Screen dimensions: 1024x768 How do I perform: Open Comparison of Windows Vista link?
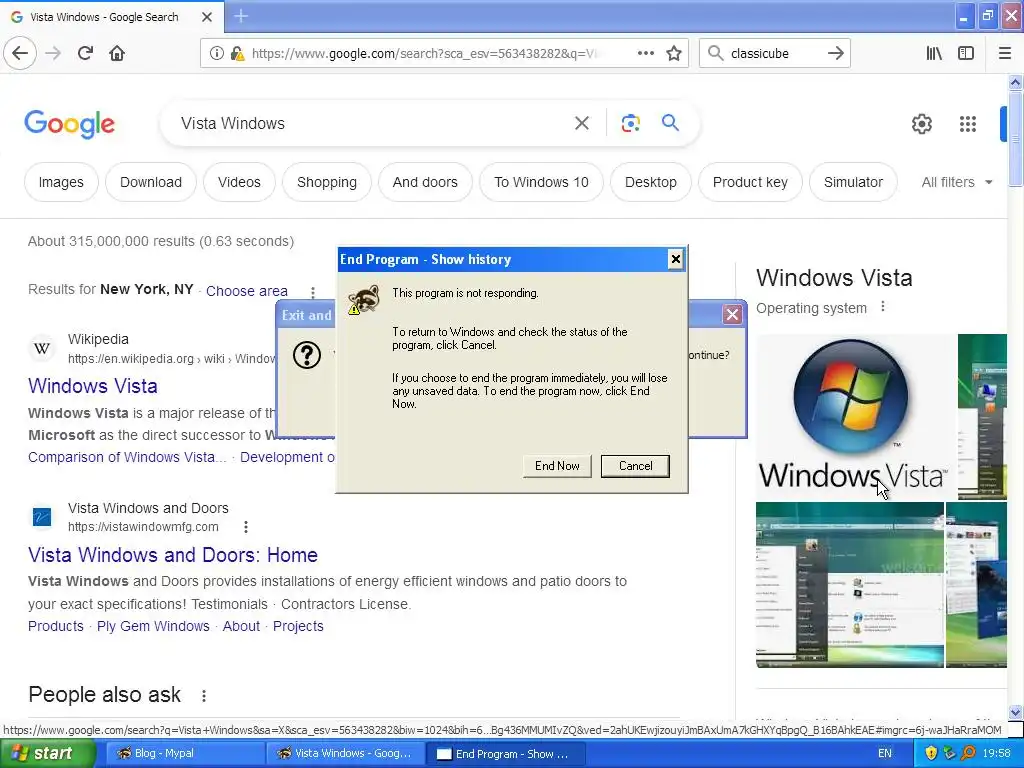[x=127, y=457]
